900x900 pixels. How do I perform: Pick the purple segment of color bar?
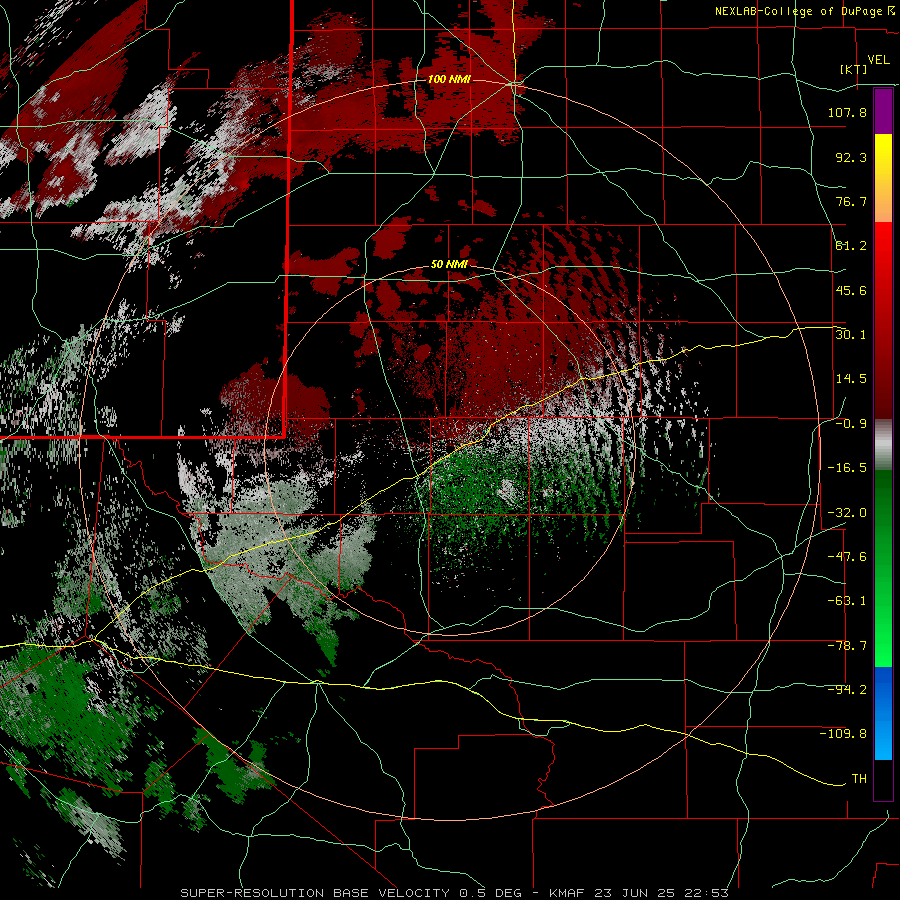coord(883,112)
